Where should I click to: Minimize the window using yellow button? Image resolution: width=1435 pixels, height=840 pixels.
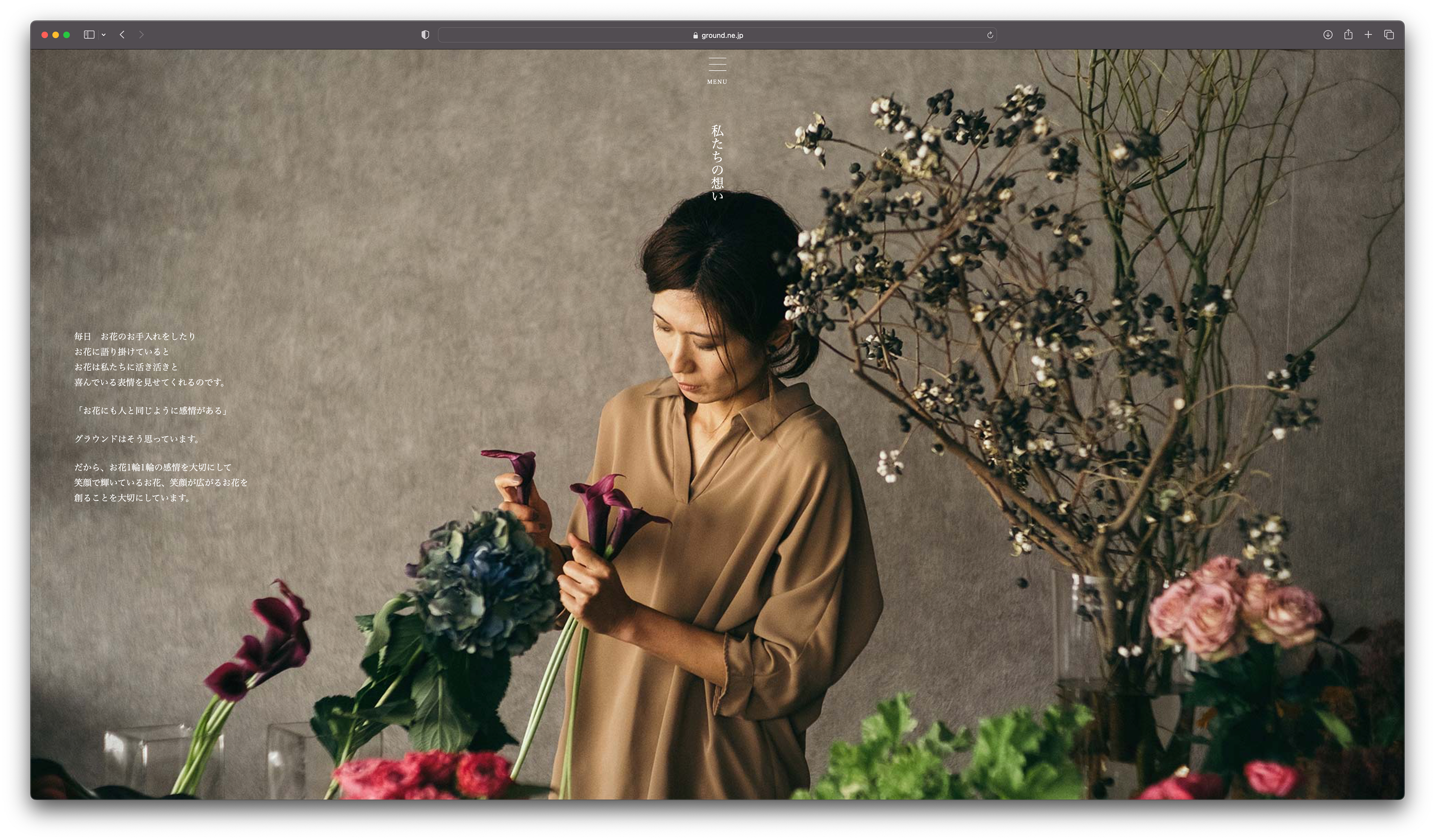point(55,35)
